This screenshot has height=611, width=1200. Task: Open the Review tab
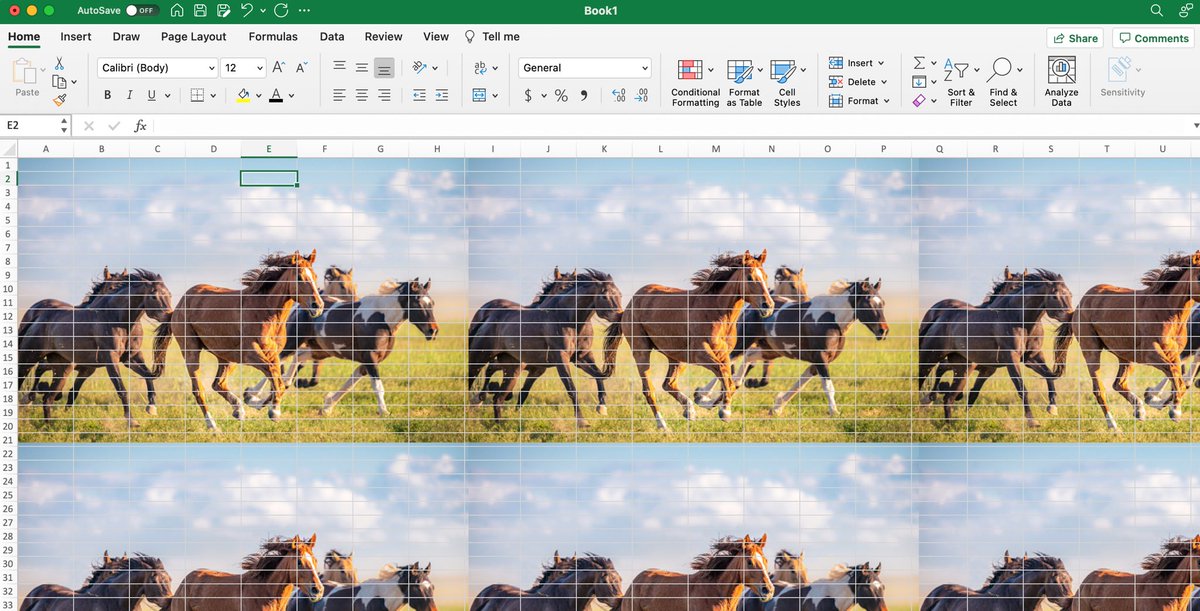[383, 36]
